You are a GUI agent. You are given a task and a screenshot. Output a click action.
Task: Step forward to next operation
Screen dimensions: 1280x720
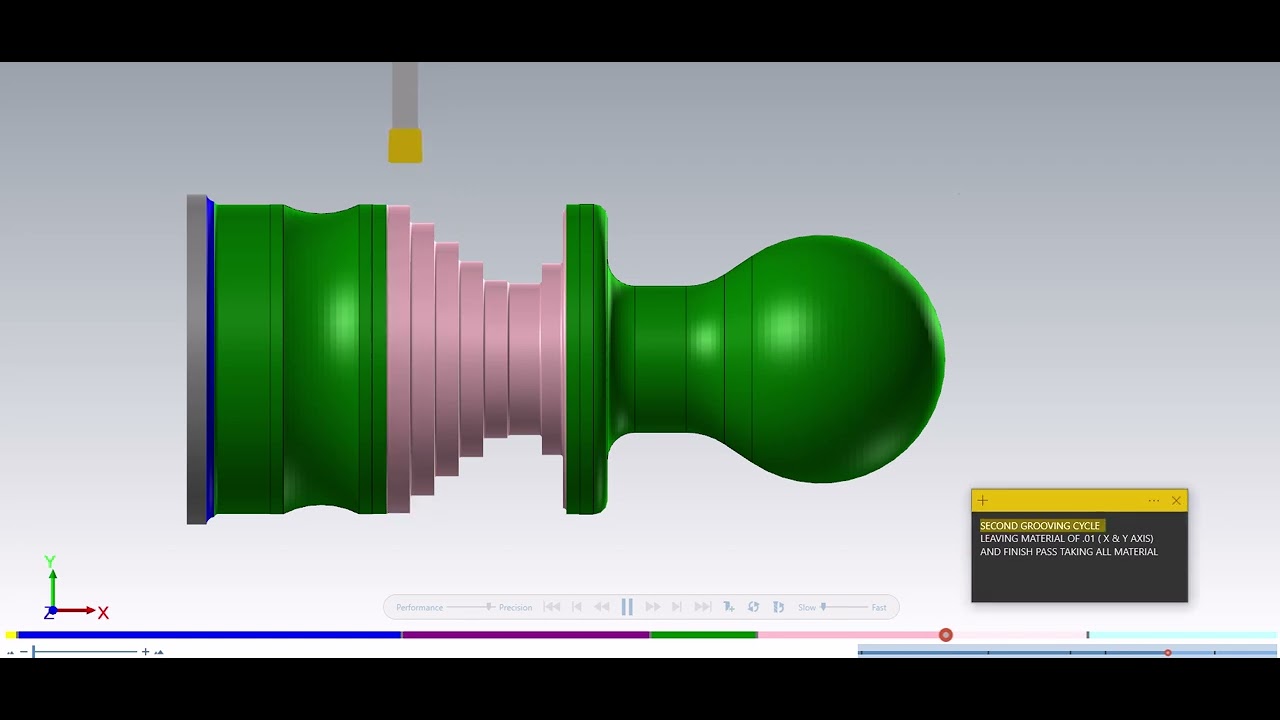click(x=677, y=607)
